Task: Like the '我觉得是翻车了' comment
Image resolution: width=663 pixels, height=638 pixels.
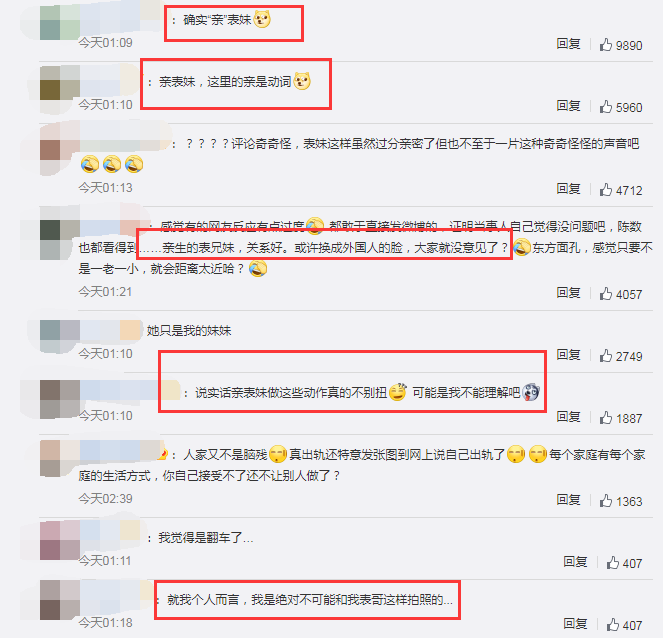Action: click(613, 562)
